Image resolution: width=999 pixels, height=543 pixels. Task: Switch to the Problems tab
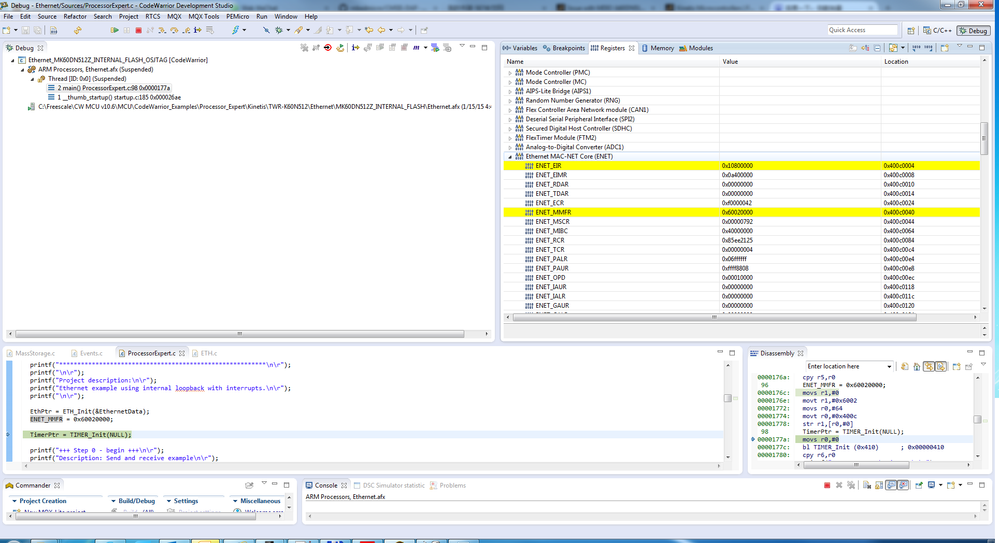[x=448, y=486]
